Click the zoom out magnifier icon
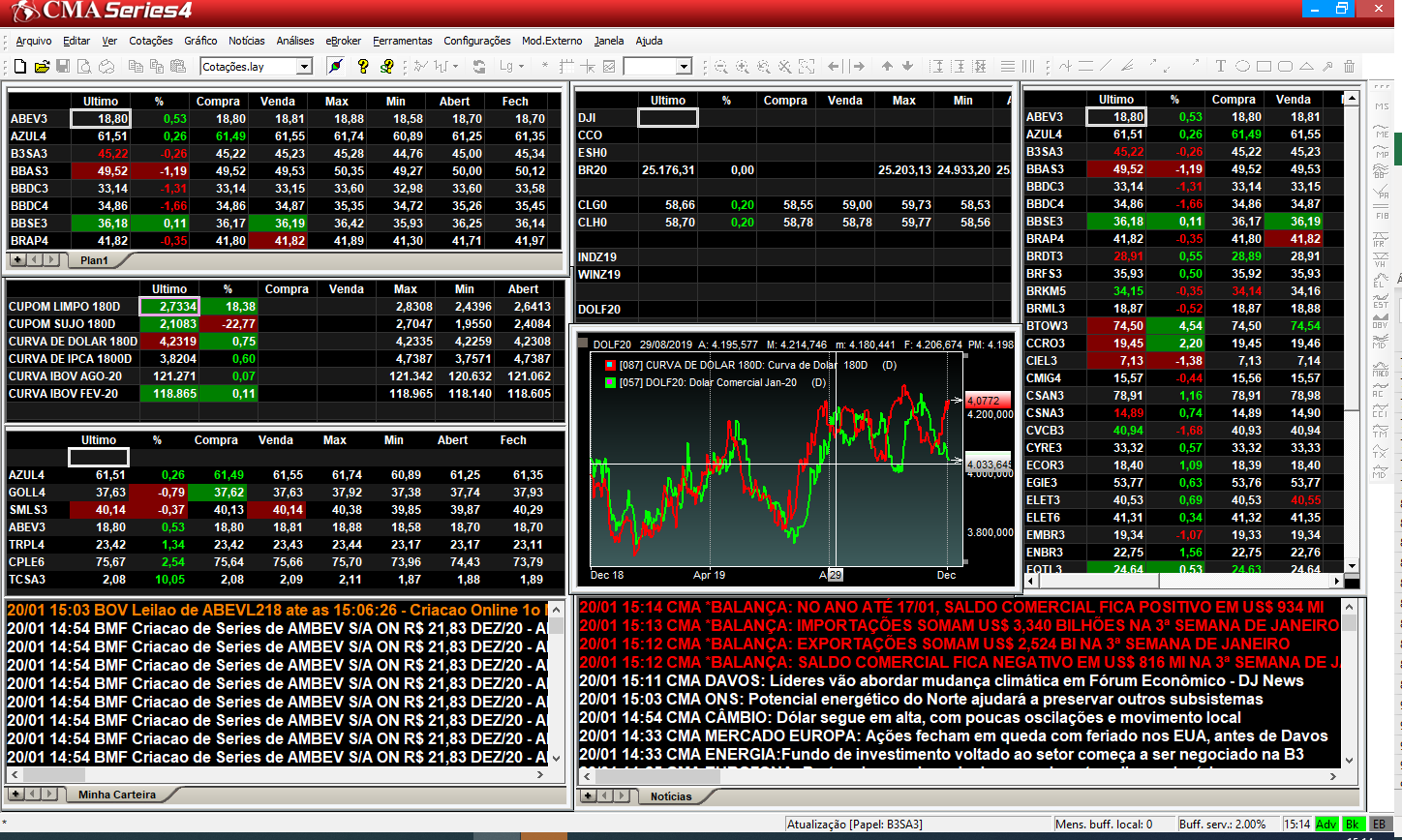 tap(720, 67)
